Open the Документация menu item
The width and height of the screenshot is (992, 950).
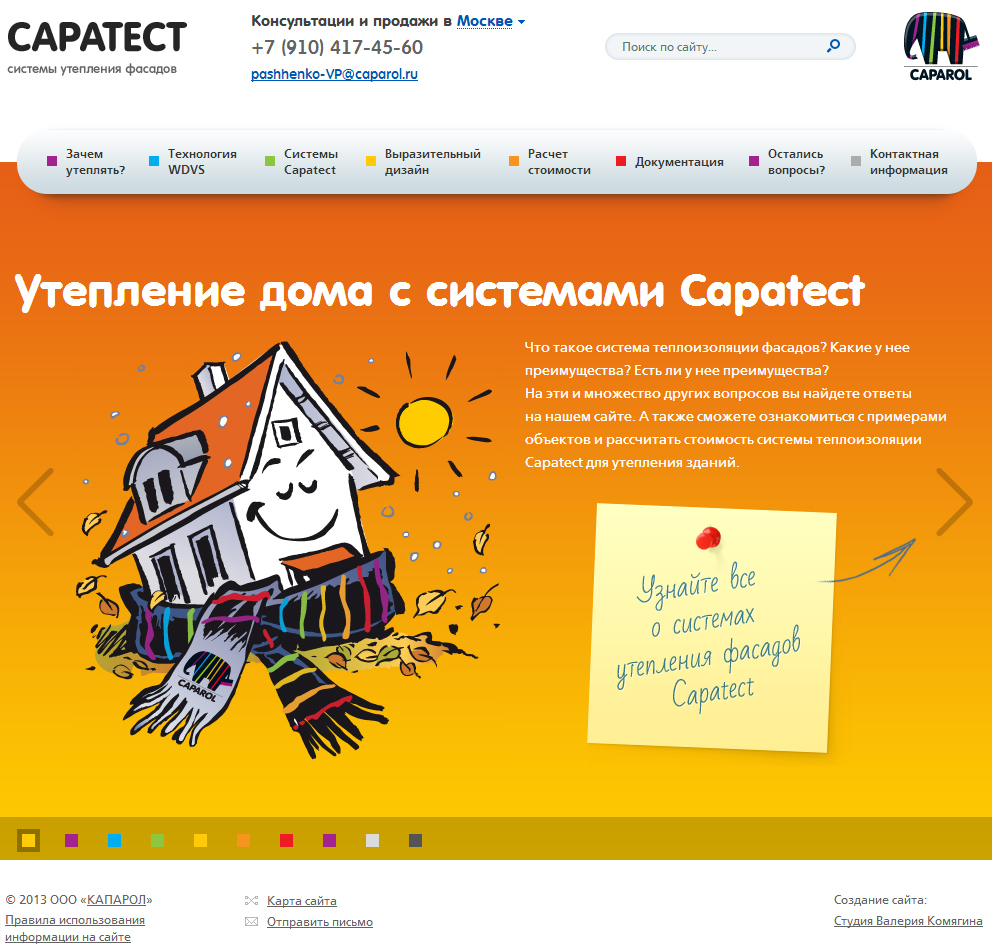click(x=669, y=162)
